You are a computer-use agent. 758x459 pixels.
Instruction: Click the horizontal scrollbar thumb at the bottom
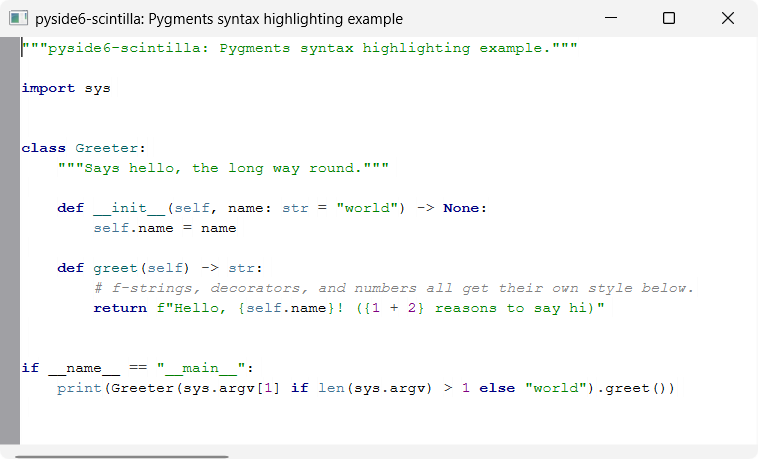(x=122, y=456)
